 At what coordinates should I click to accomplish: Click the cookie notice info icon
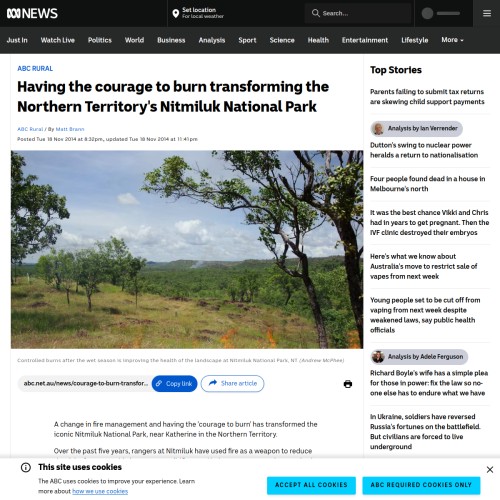click(26, 467)
